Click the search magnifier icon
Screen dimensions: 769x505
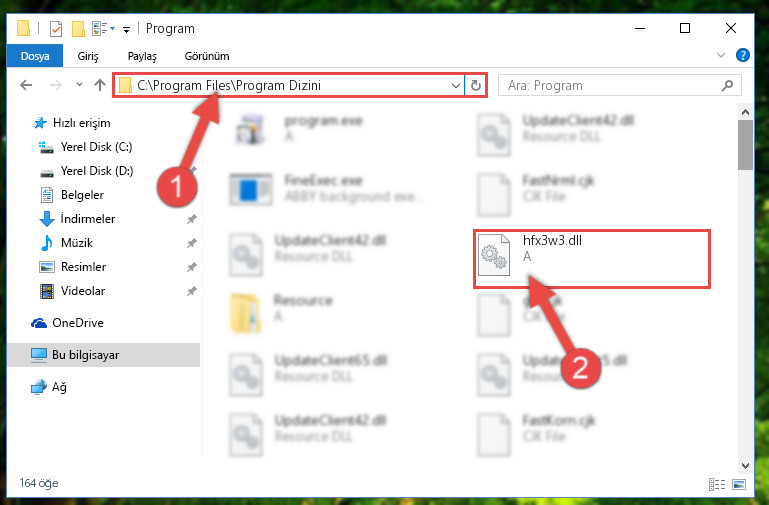[x=727, y=85]
